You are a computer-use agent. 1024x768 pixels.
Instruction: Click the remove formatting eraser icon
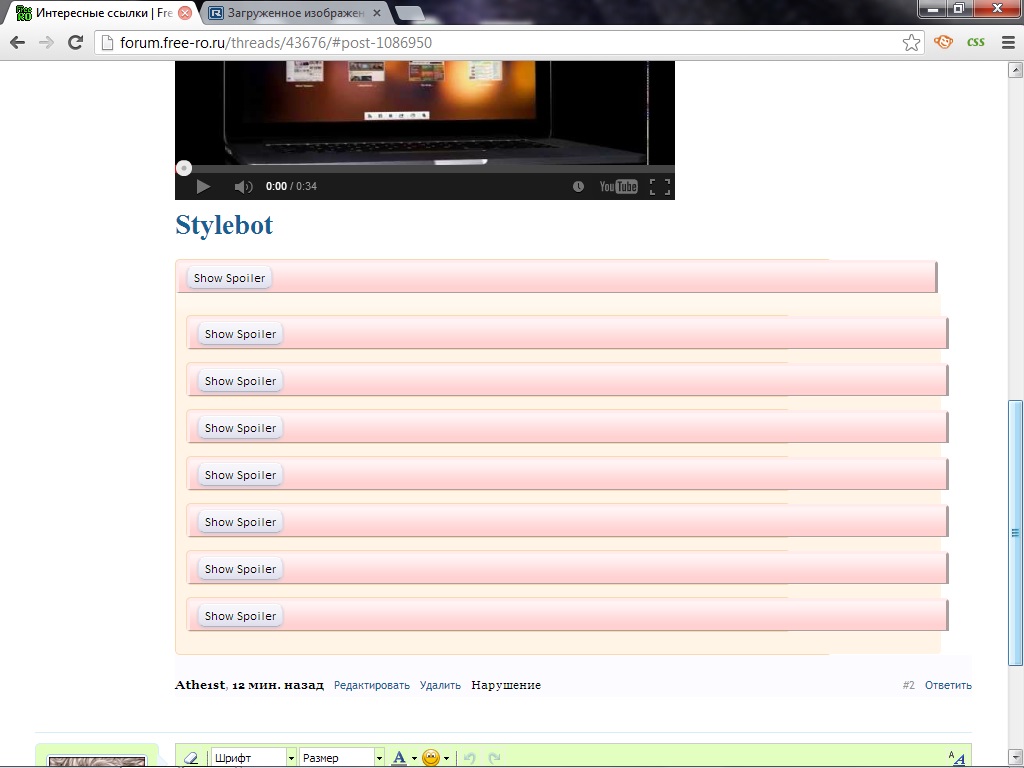191,758
